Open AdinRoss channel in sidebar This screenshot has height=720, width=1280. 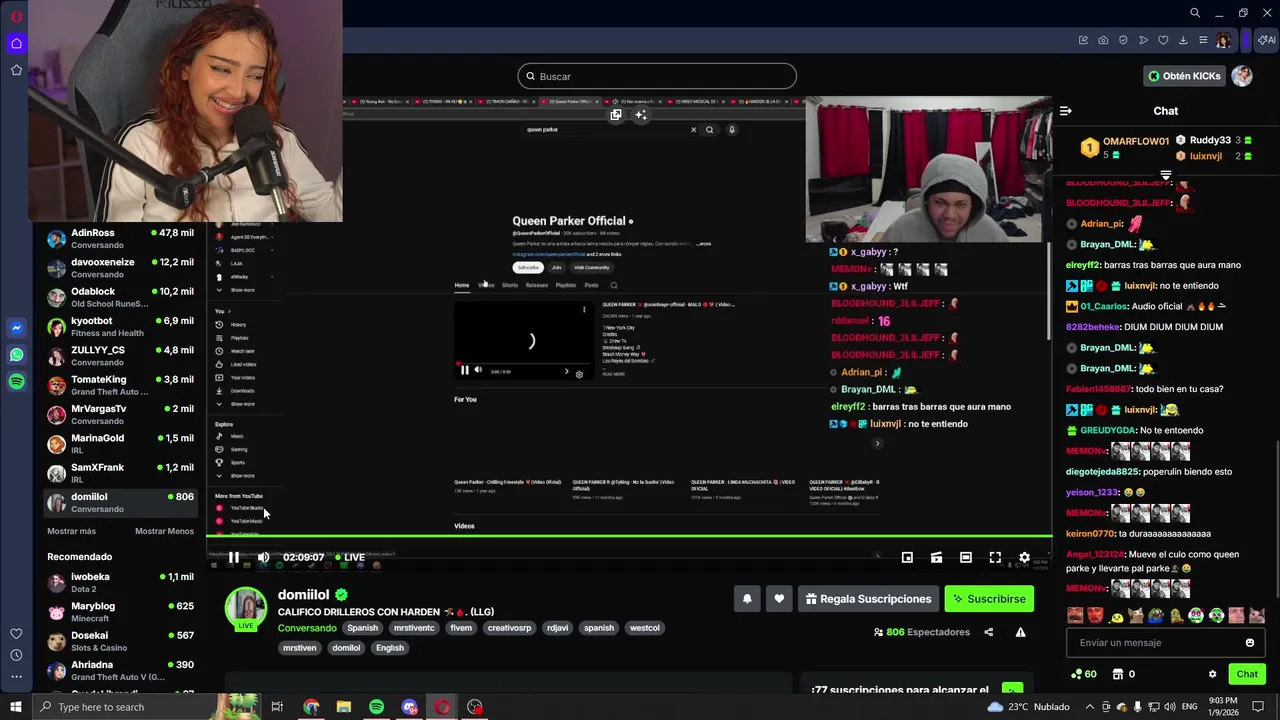(120, 239)
